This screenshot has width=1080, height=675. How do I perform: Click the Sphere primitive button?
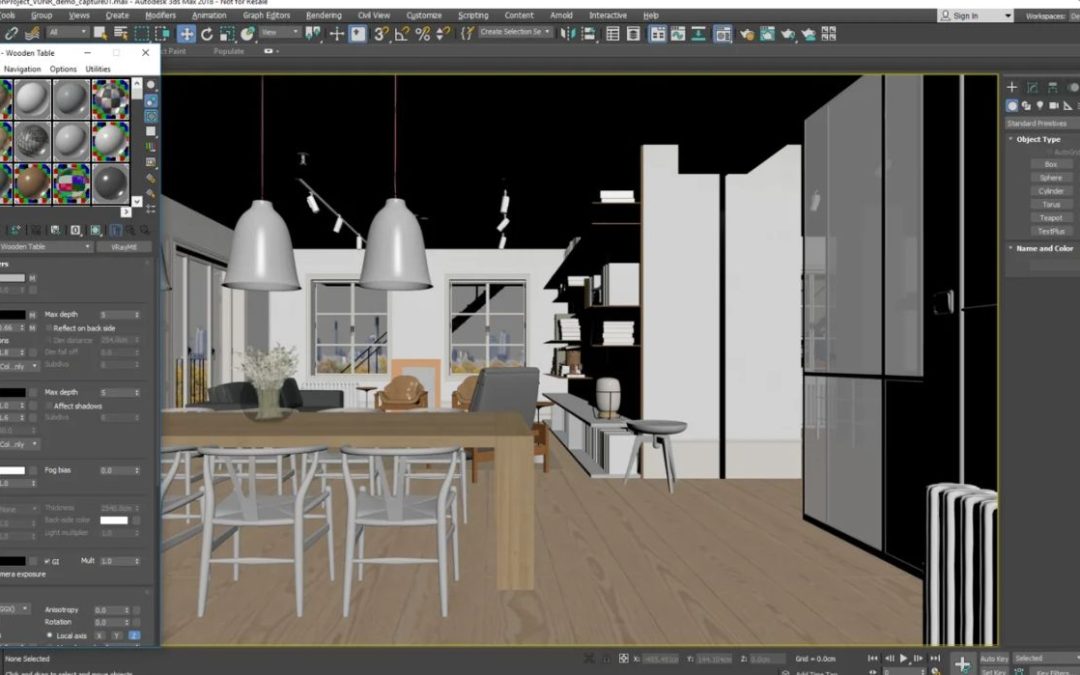pyautogui.click(x=1051, y=178)
